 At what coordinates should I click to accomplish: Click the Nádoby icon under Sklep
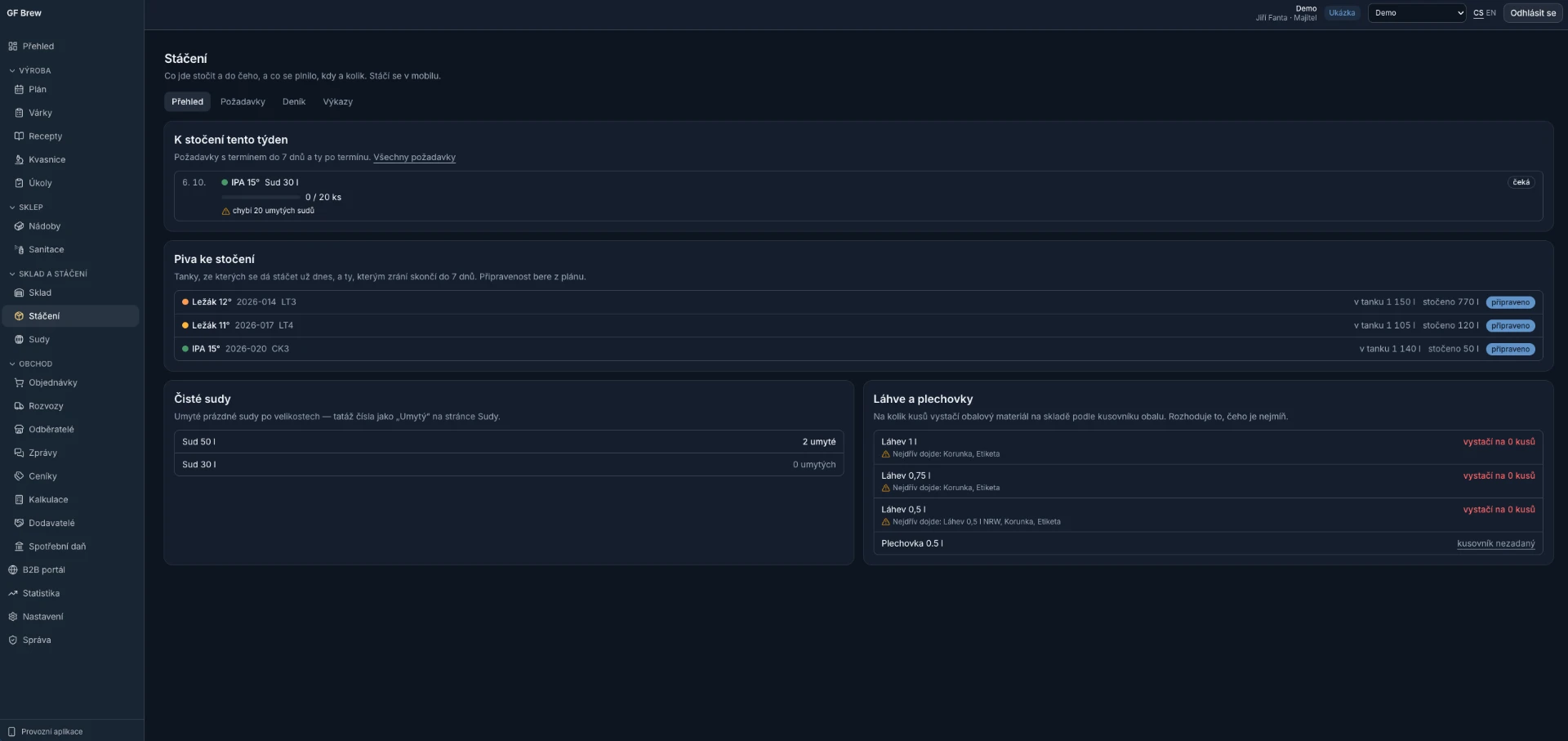click(19, 226)
